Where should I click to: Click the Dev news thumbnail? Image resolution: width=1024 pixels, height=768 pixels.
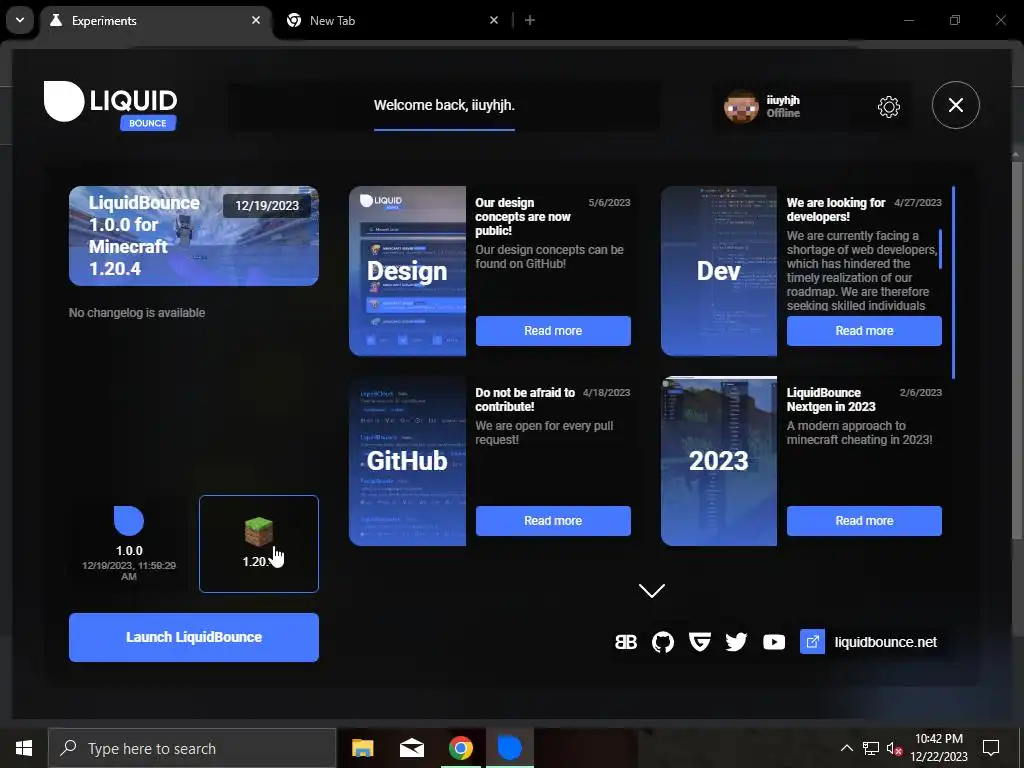719,271
